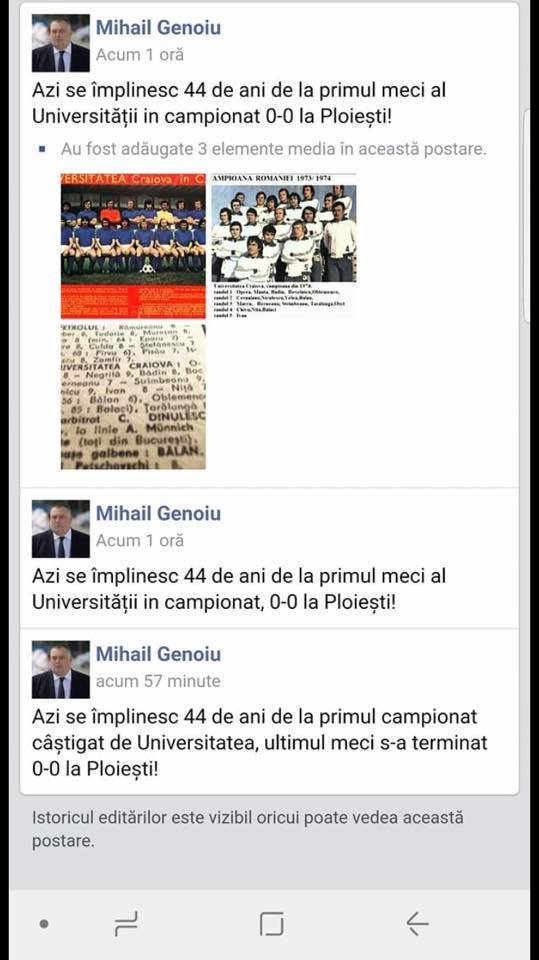Viewport: 539px width, 960px height.
Task: Tap the Android home button icon
Action: (271, 924)
